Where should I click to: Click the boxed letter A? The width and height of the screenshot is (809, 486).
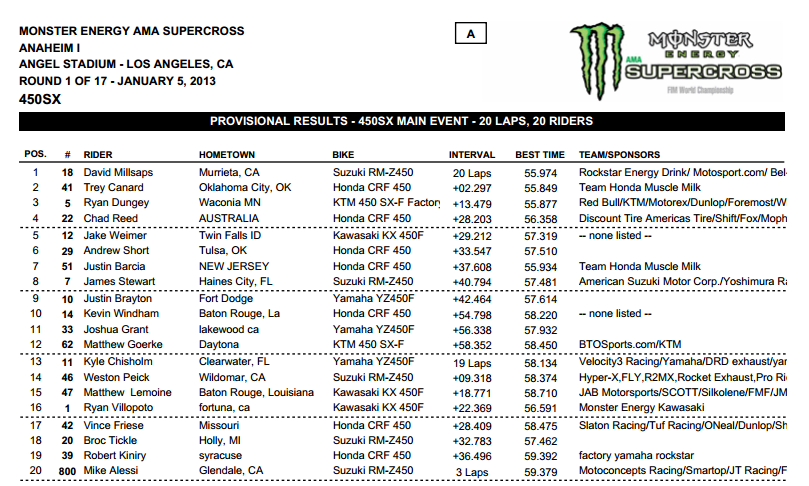point(469,33)
